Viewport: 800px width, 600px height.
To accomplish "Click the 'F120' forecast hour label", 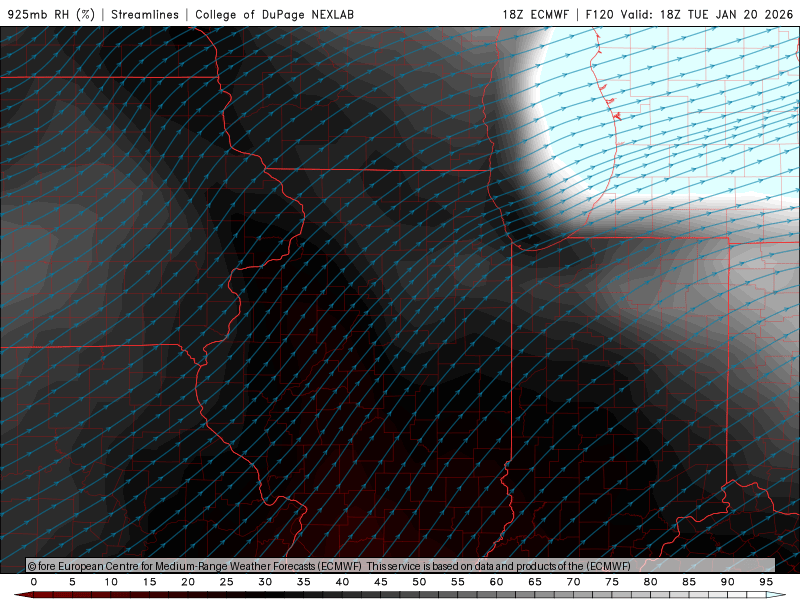I will (599, 14).
